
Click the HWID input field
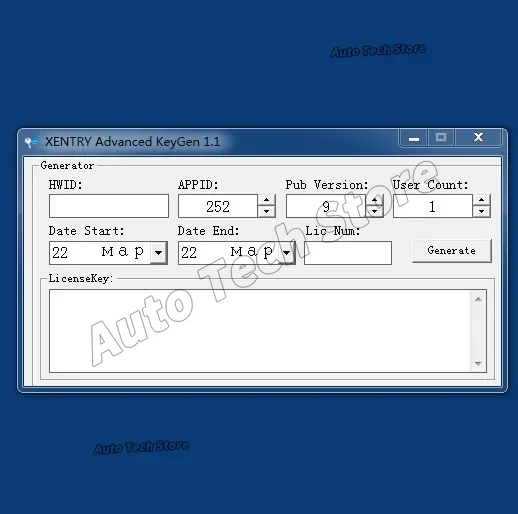click(109, 206)
